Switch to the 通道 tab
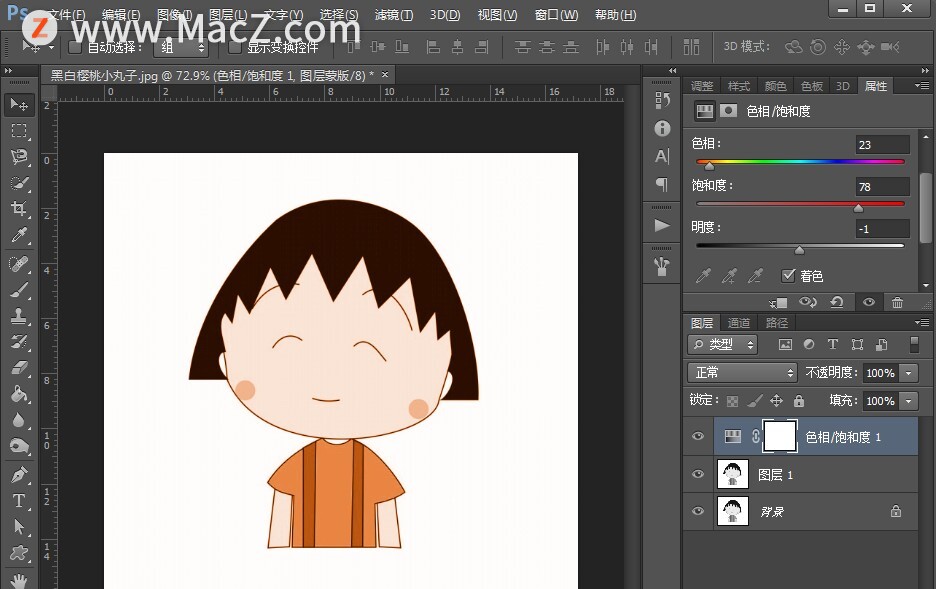This screenshot has height=589, width=936. (739, 323)
